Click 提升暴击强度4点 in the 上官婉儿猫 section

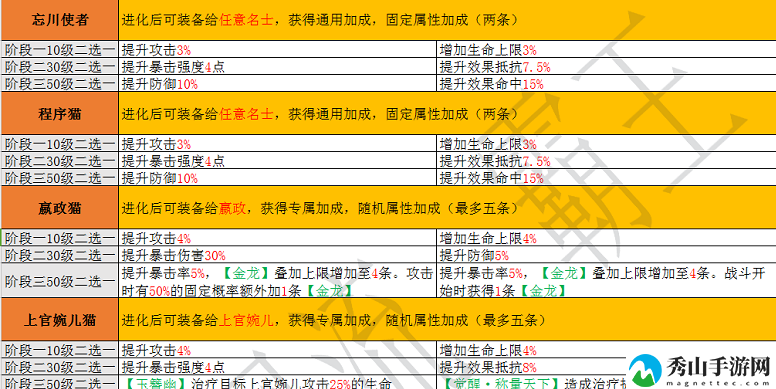pyautogui.click(x=278, y=367)
